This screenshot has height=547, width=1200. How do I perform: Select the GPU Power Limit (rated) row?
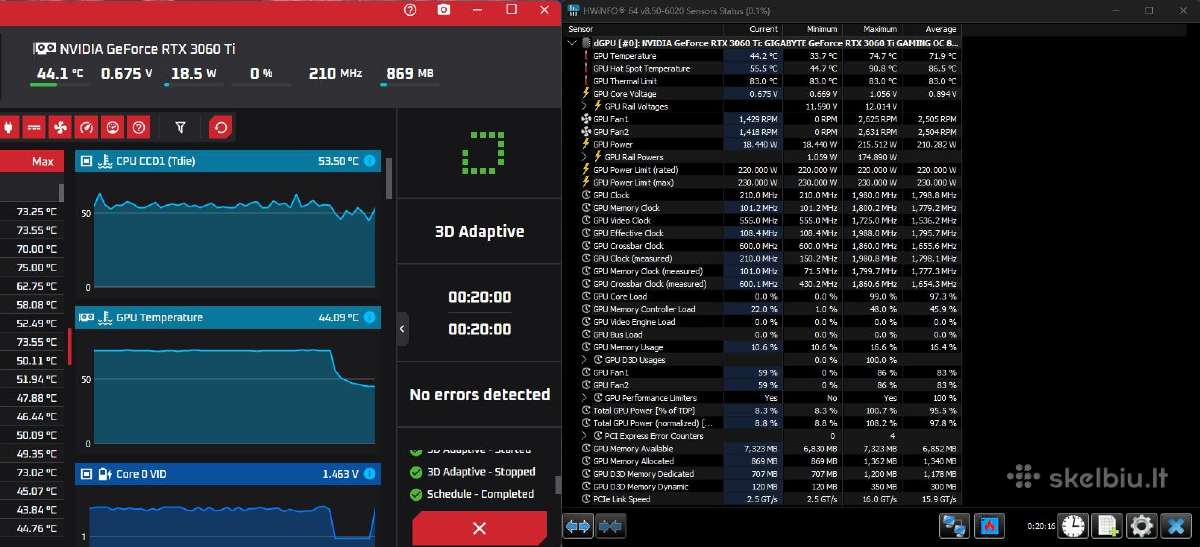coord(765,170)
